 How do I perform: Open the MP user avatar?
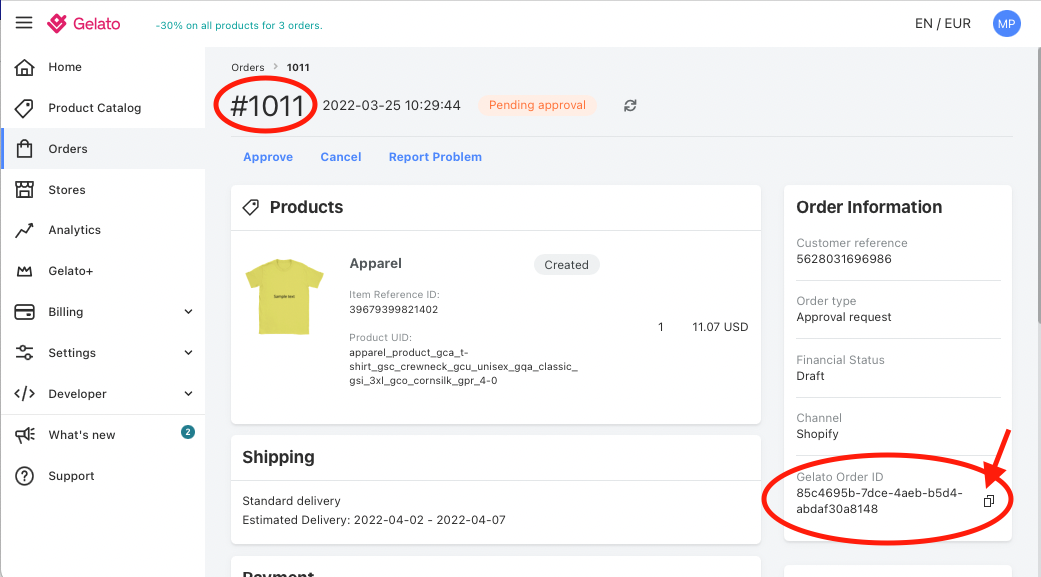[x=1006, y=24]
